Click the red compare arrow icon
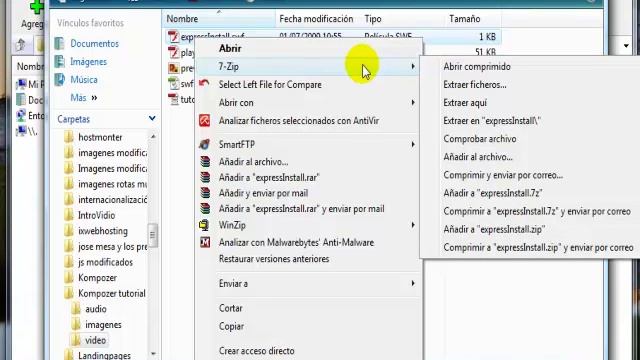 204,84
